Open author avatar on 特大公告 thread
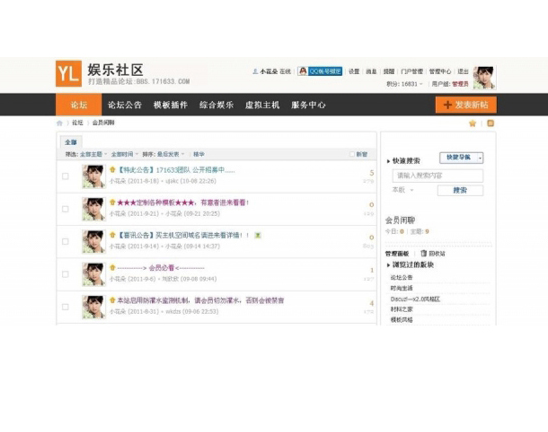Viewport: 548px width, 432px height. pyautogui.click(x=93, y=177)
